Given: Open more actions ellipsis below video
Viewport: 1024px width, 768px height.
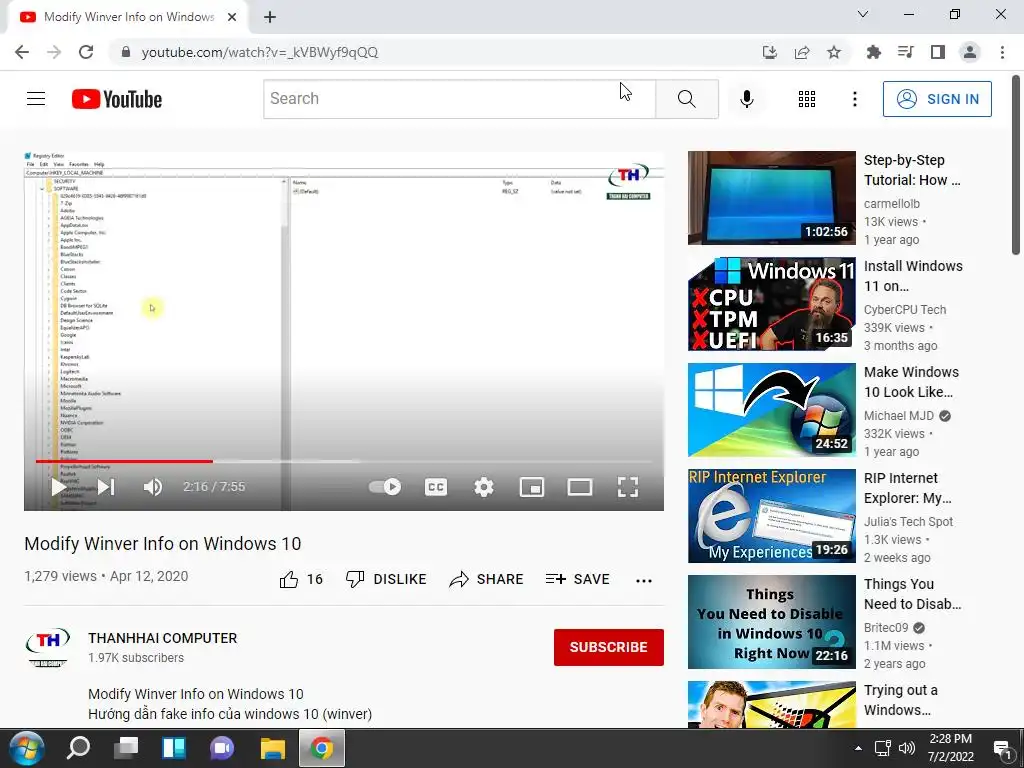Looking at the screenshot, I should (x=643, y=581).
